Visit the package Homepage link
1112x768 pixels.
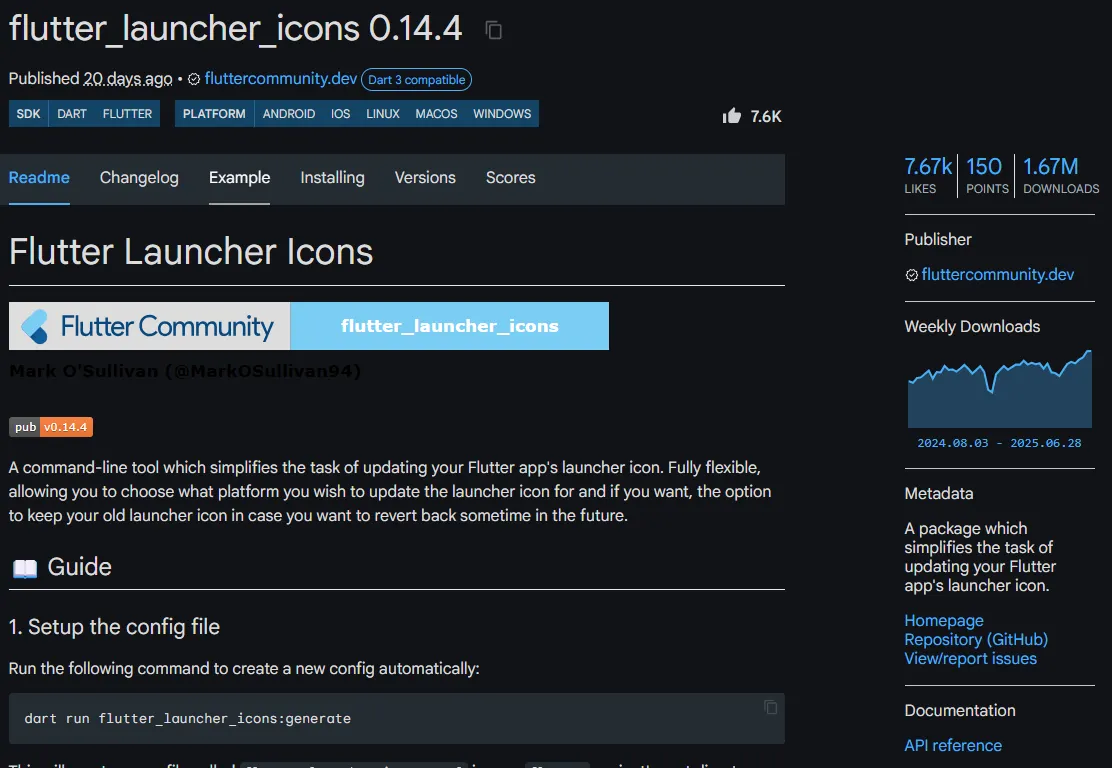pyautogui.click(x=944, y=620)
